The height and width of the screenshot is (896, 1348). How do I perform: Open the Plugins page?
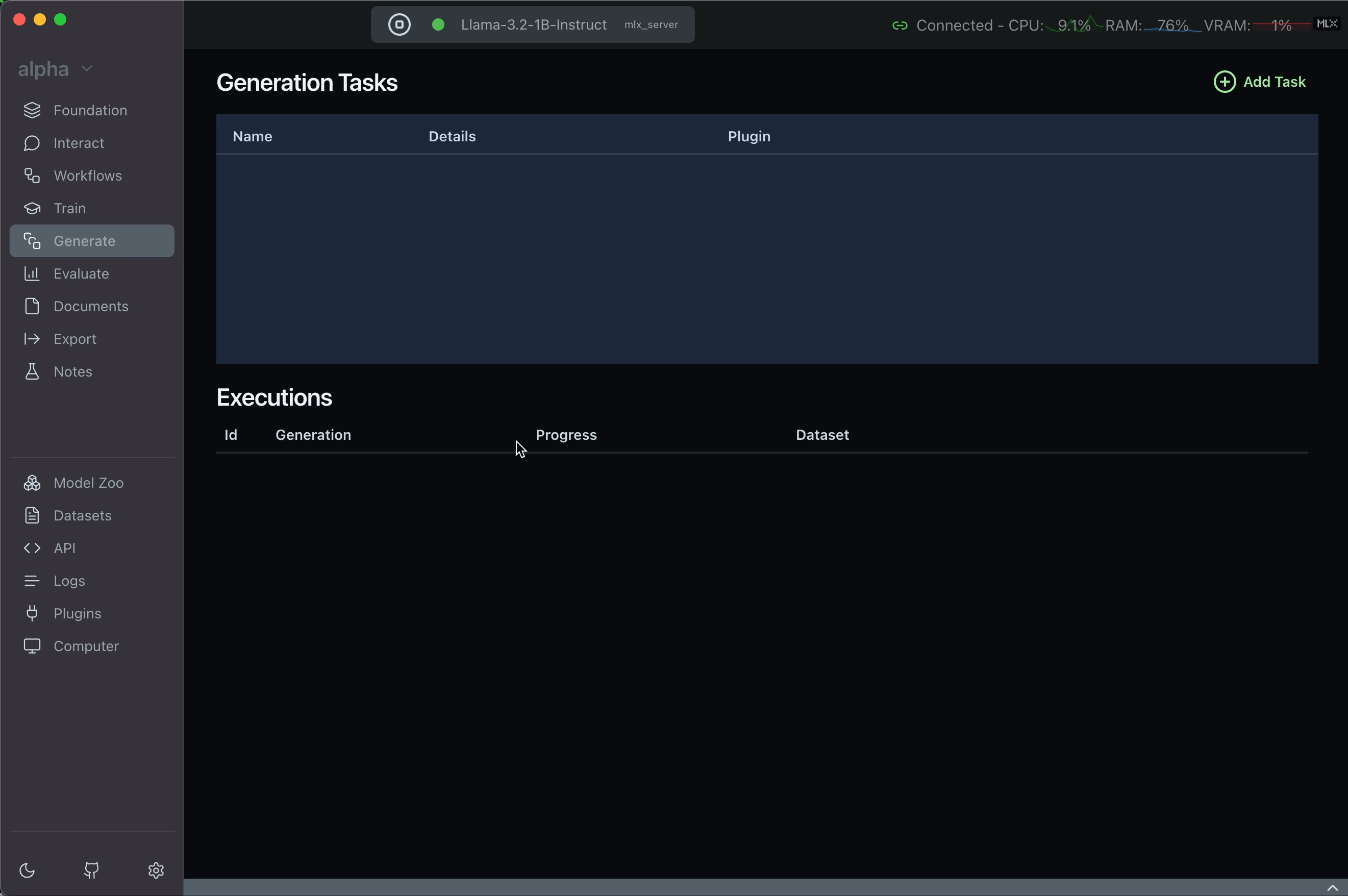(x=77, y=613)
